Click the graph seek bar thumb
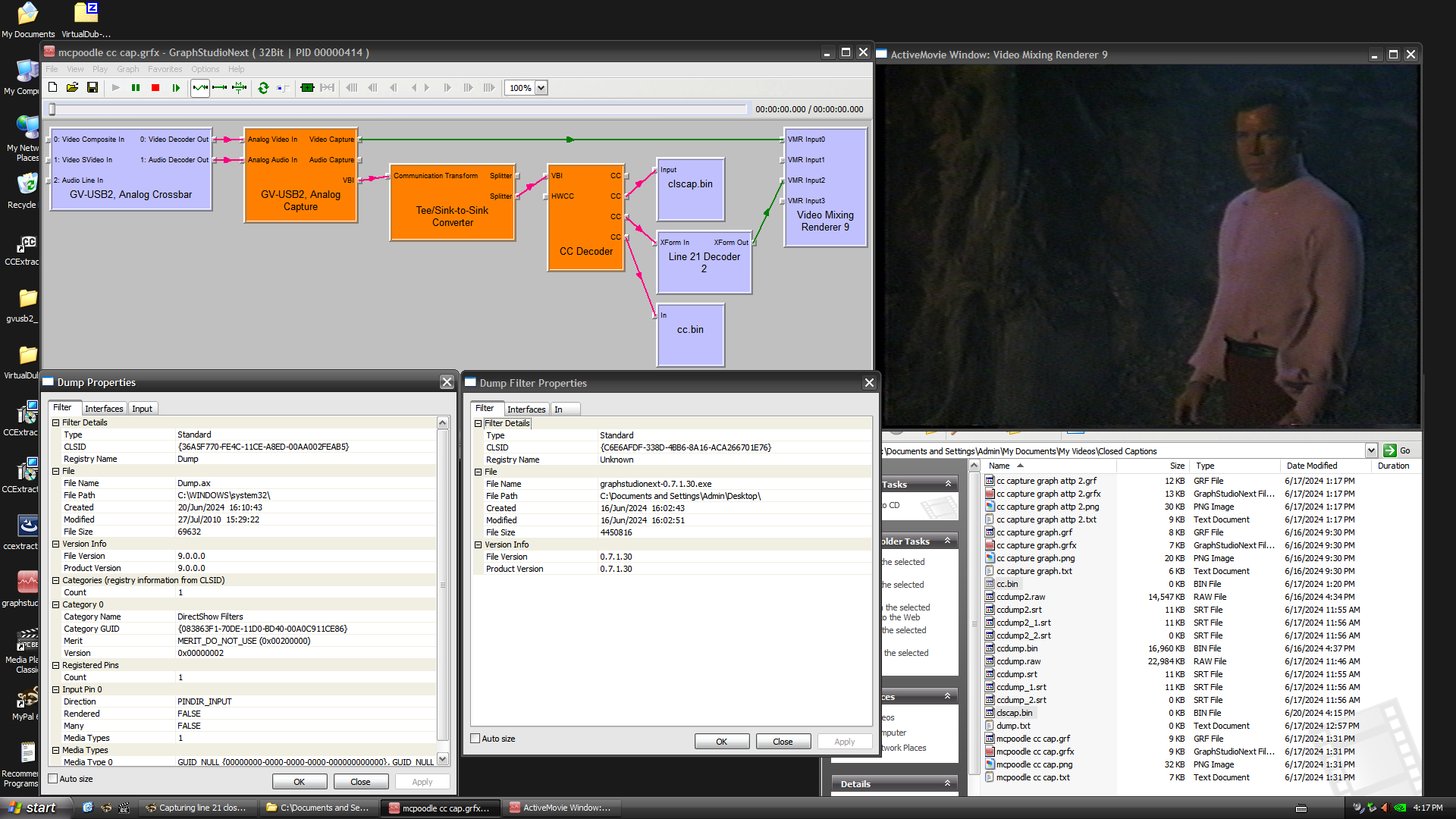The width and height of the screenshot is (1456, 819). click(52, 109)
